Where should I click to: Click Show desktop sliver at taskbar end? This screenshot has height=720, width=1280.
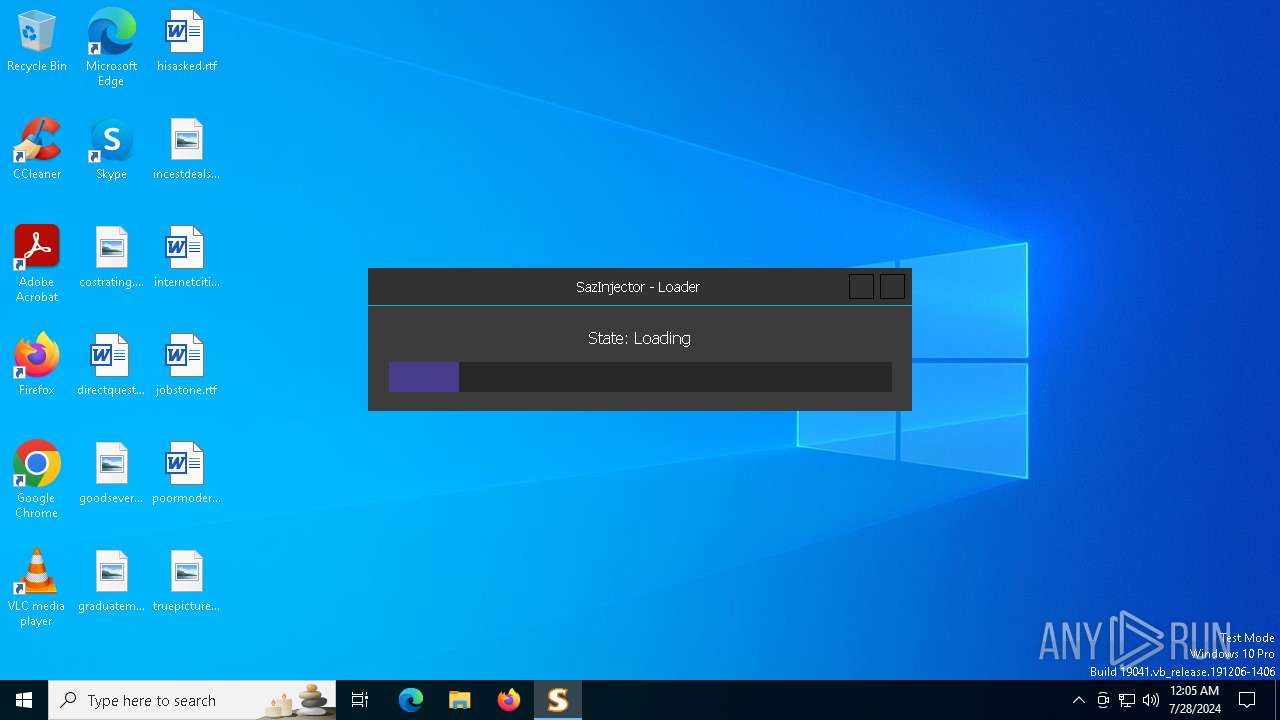pyautogui.click(x=1277, y=700)
